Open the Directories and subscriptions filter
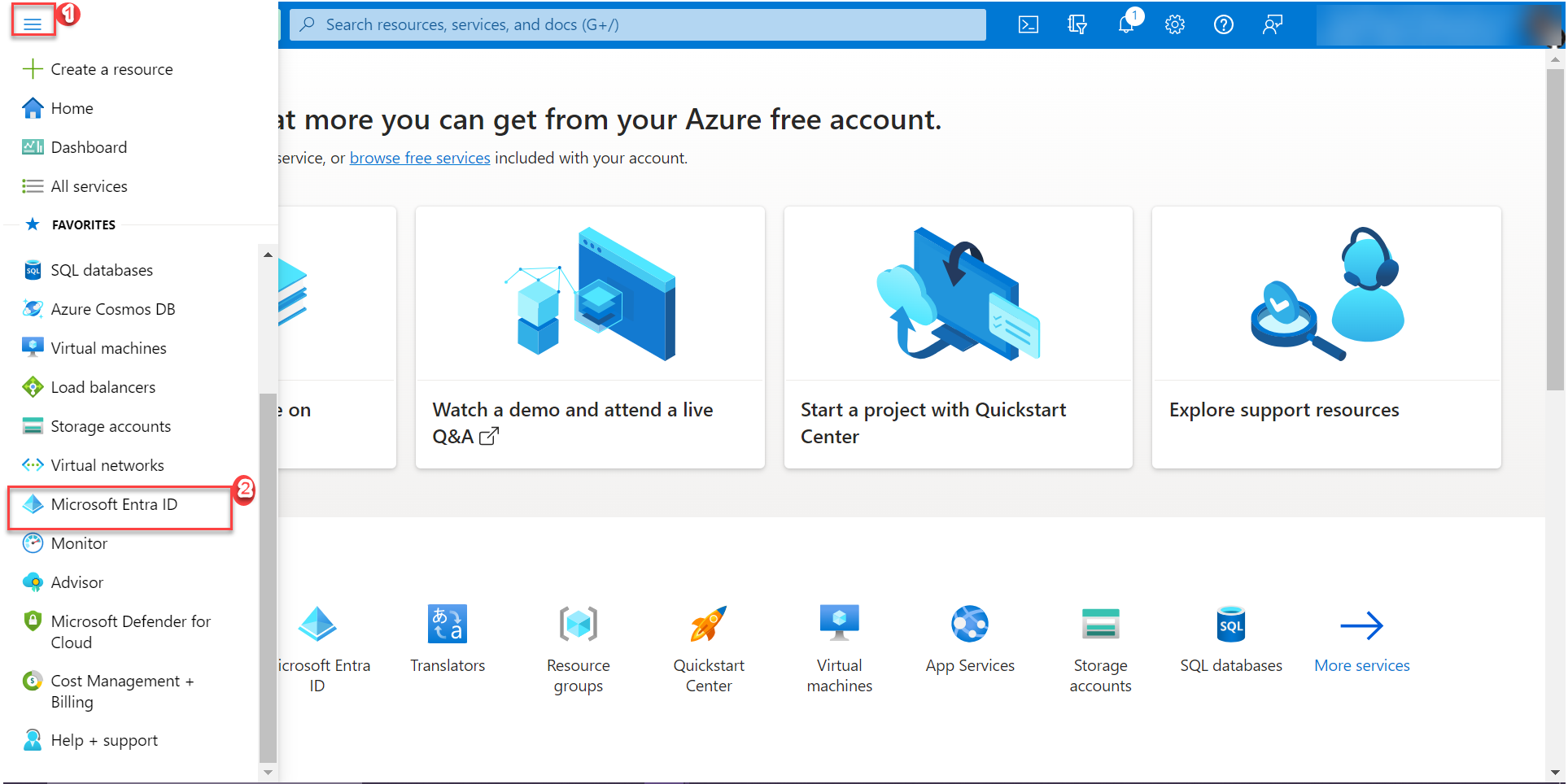This screenshot has height=784, width=1568. click(1077, 24)
